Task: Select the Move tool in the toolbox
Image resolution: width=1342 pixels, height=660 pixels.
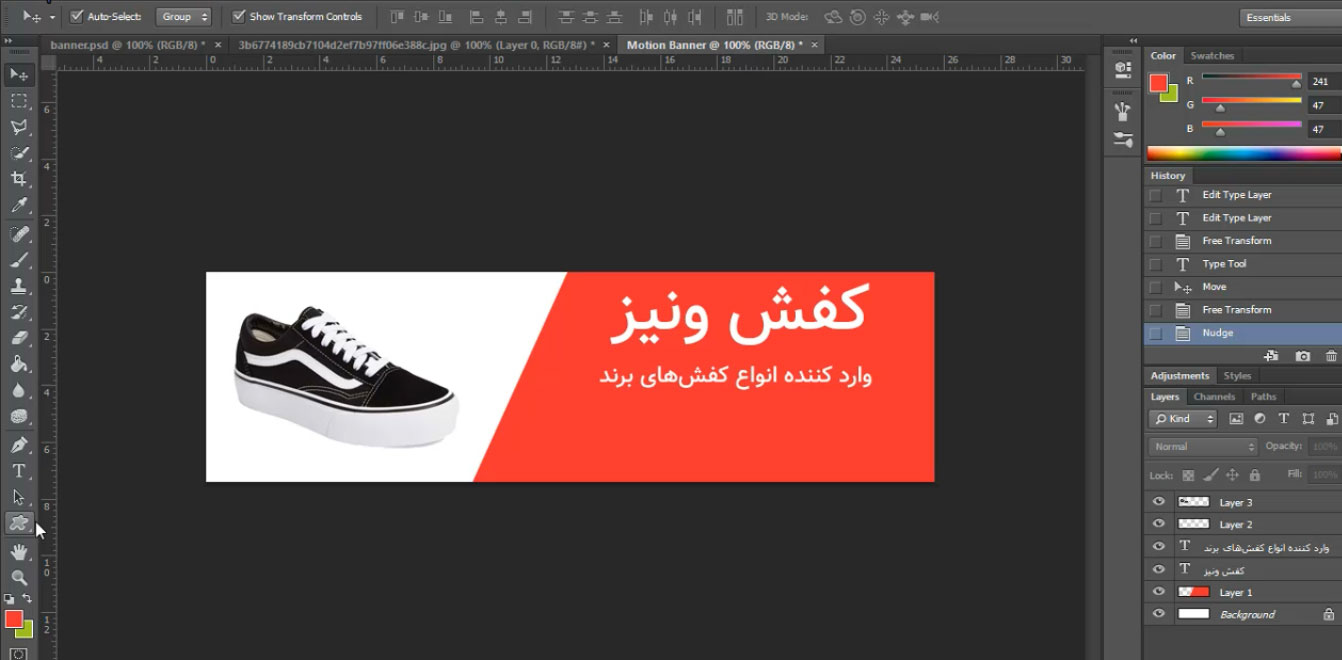Action: click(x=18, y=74)
